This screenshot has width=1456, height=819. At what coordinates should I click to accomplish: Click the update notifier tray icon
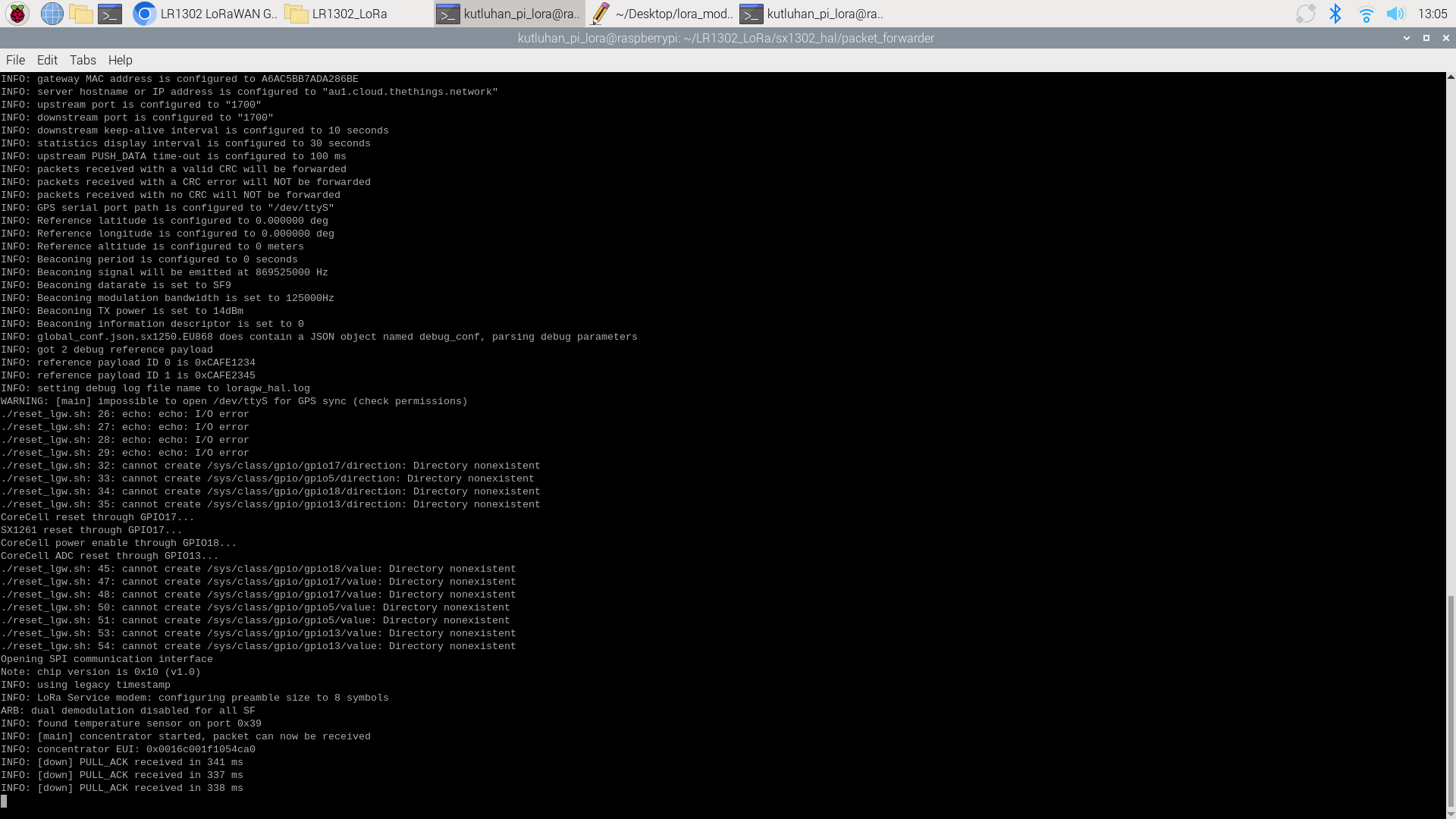point(1305,14)
